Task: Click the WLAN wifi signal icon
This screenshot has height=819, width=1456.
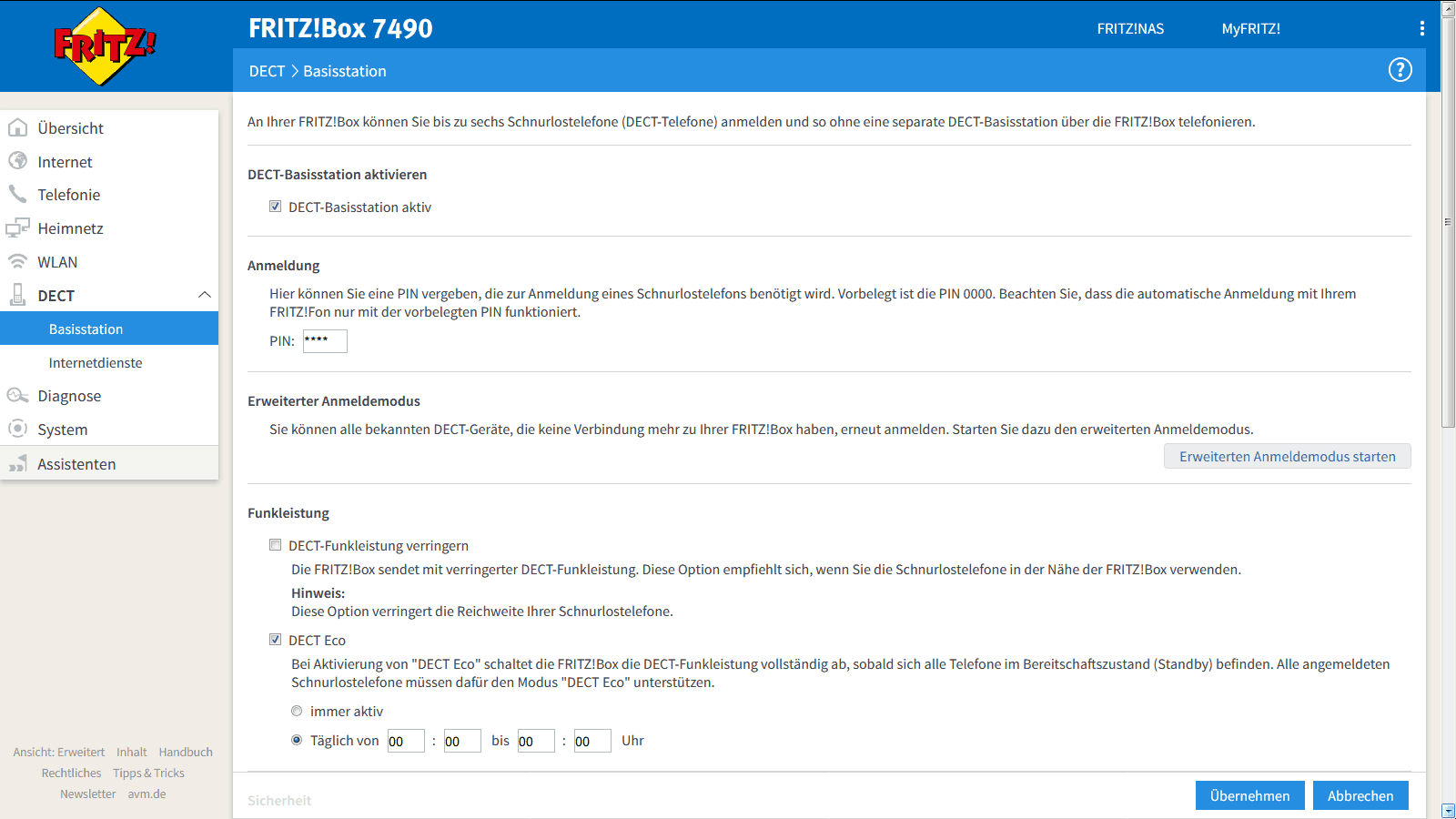Action: click(17, 261)
